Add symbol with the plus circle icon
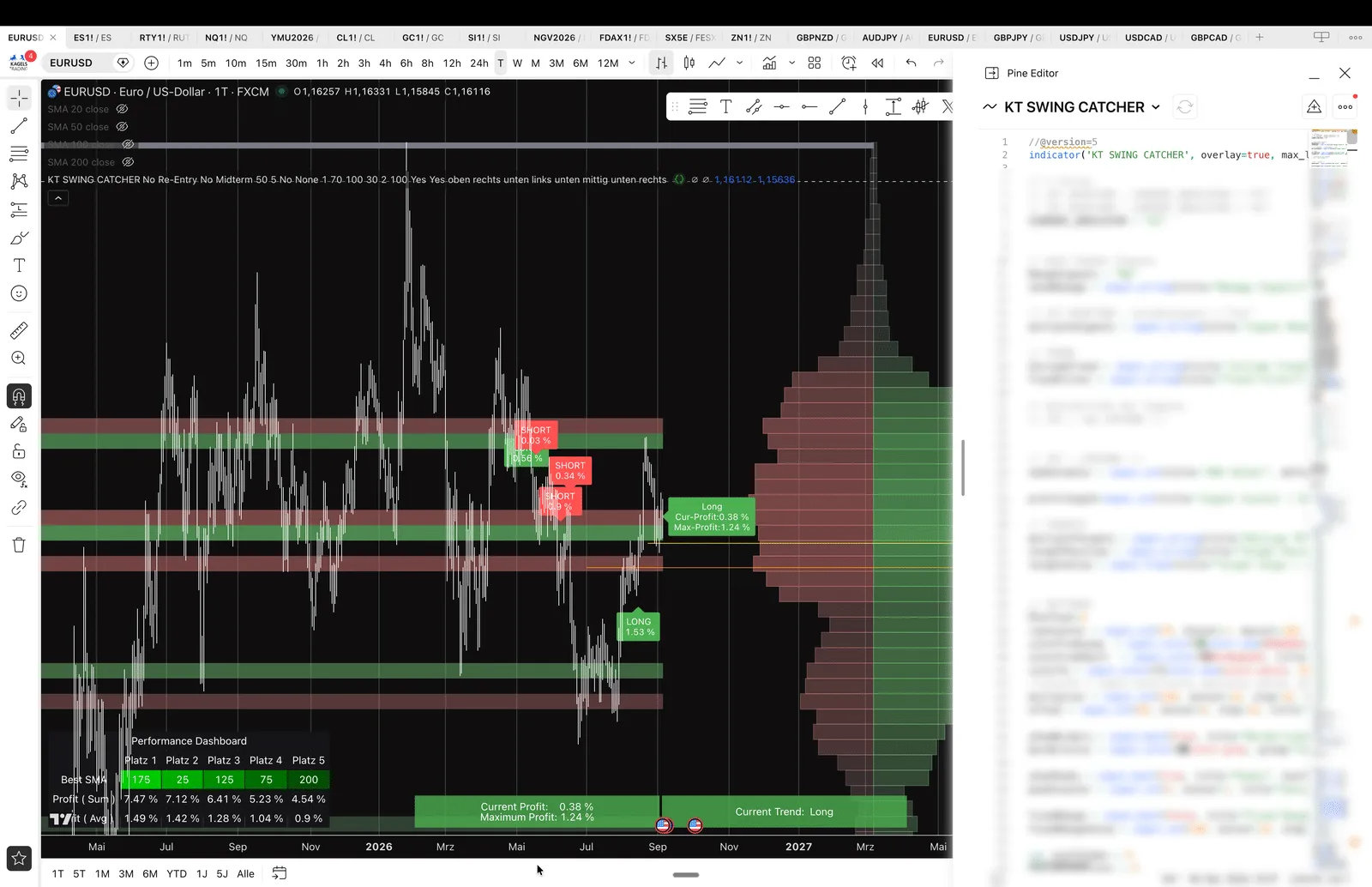 tap(152, 63)
